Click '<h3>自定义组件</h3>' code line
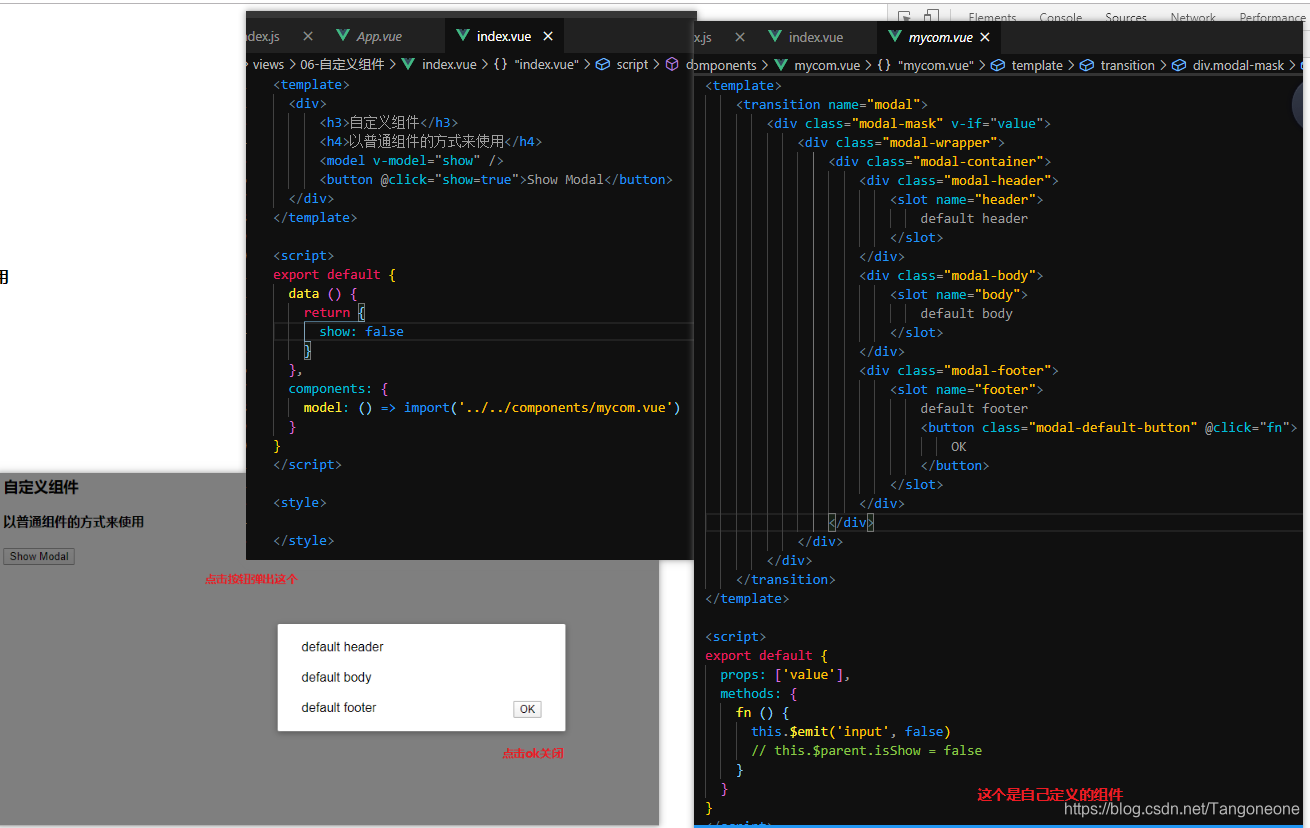 pyautogui.click(x=389, y=122)
